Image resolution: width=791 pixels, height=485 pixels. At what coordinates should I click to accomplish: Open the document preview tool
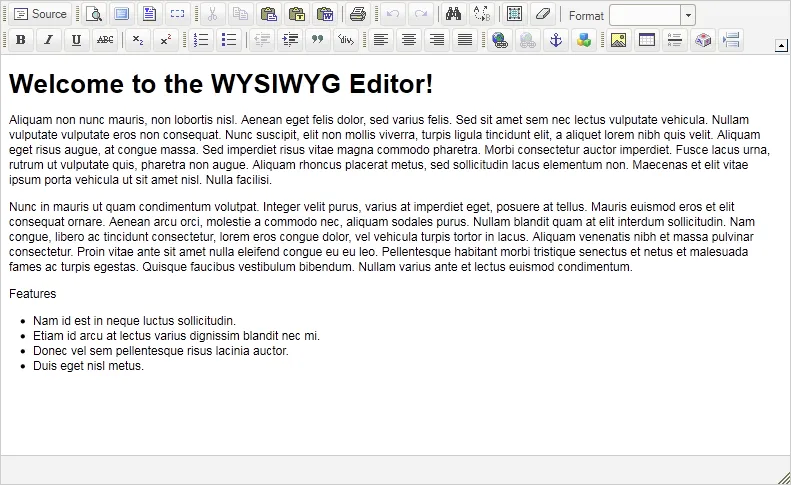coord(94,14)
